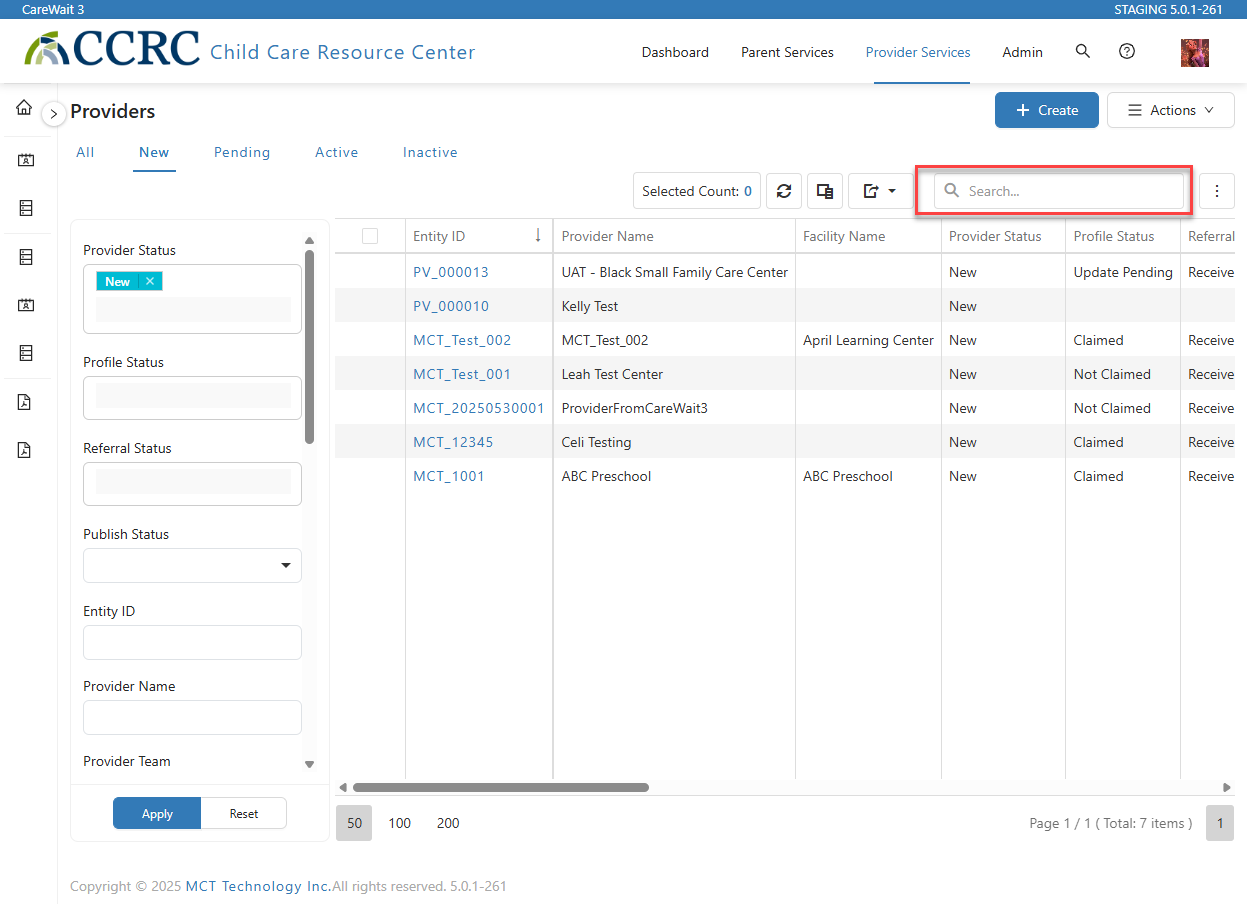The width and height of the screenshot is (1247, 904).
Task: Click the CCRC logo
Action: 113,49
